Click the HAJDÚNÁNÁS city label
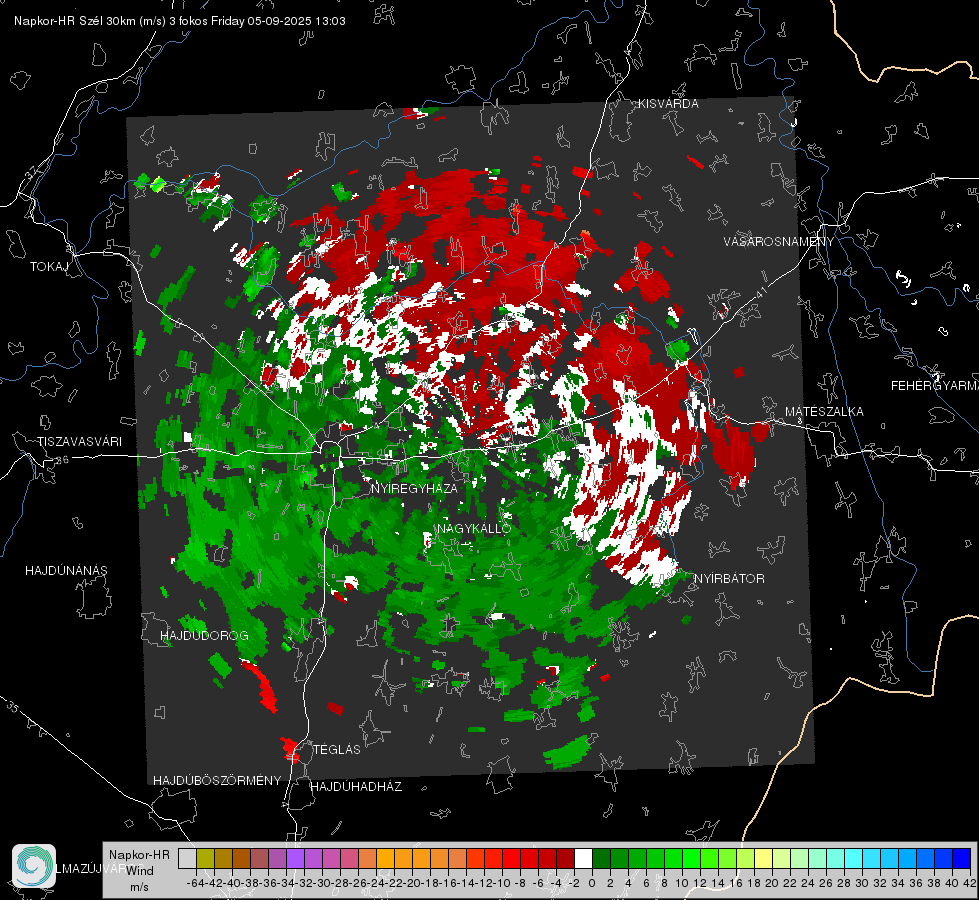 (66, 570)
